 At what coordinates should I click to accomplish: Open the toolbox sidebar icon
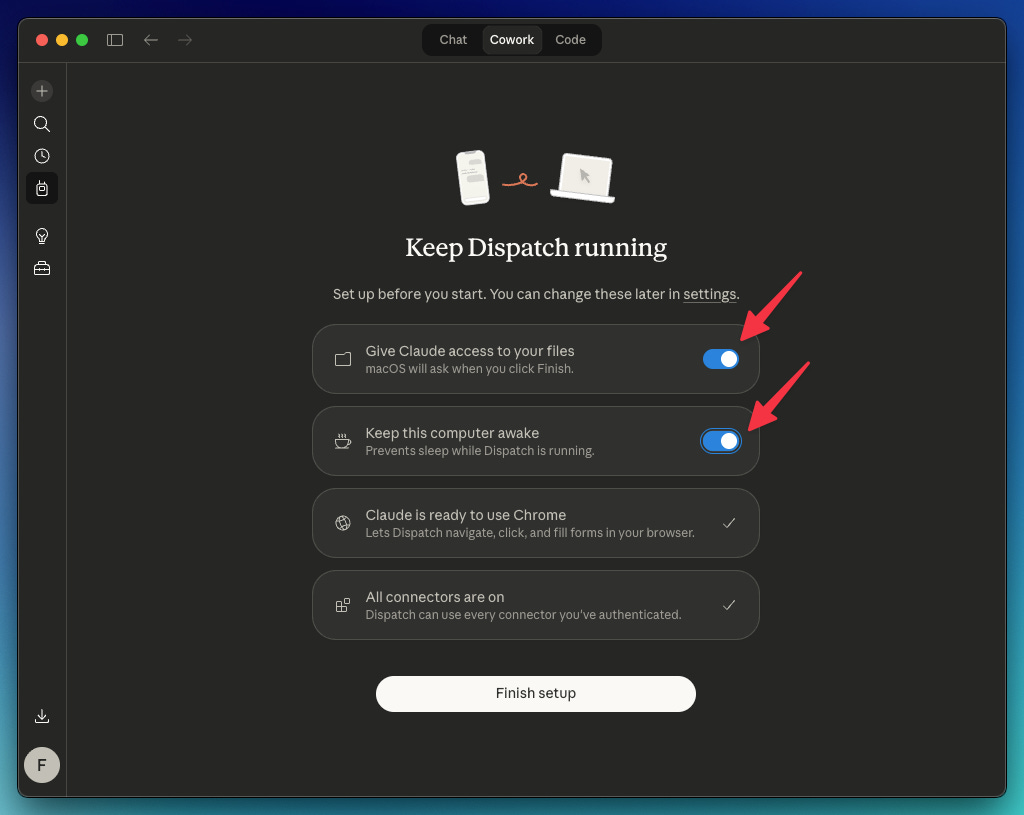click(42, 268)
